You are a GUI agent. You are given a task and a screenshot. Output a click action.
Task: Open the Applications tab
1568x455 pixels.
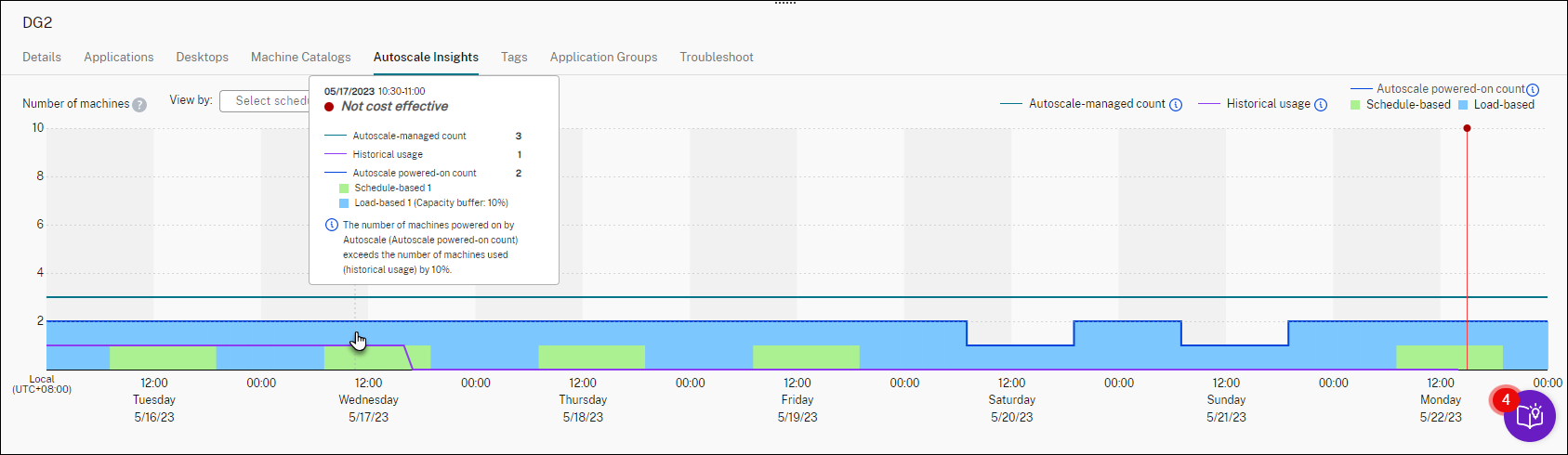(x=119, y=58)
